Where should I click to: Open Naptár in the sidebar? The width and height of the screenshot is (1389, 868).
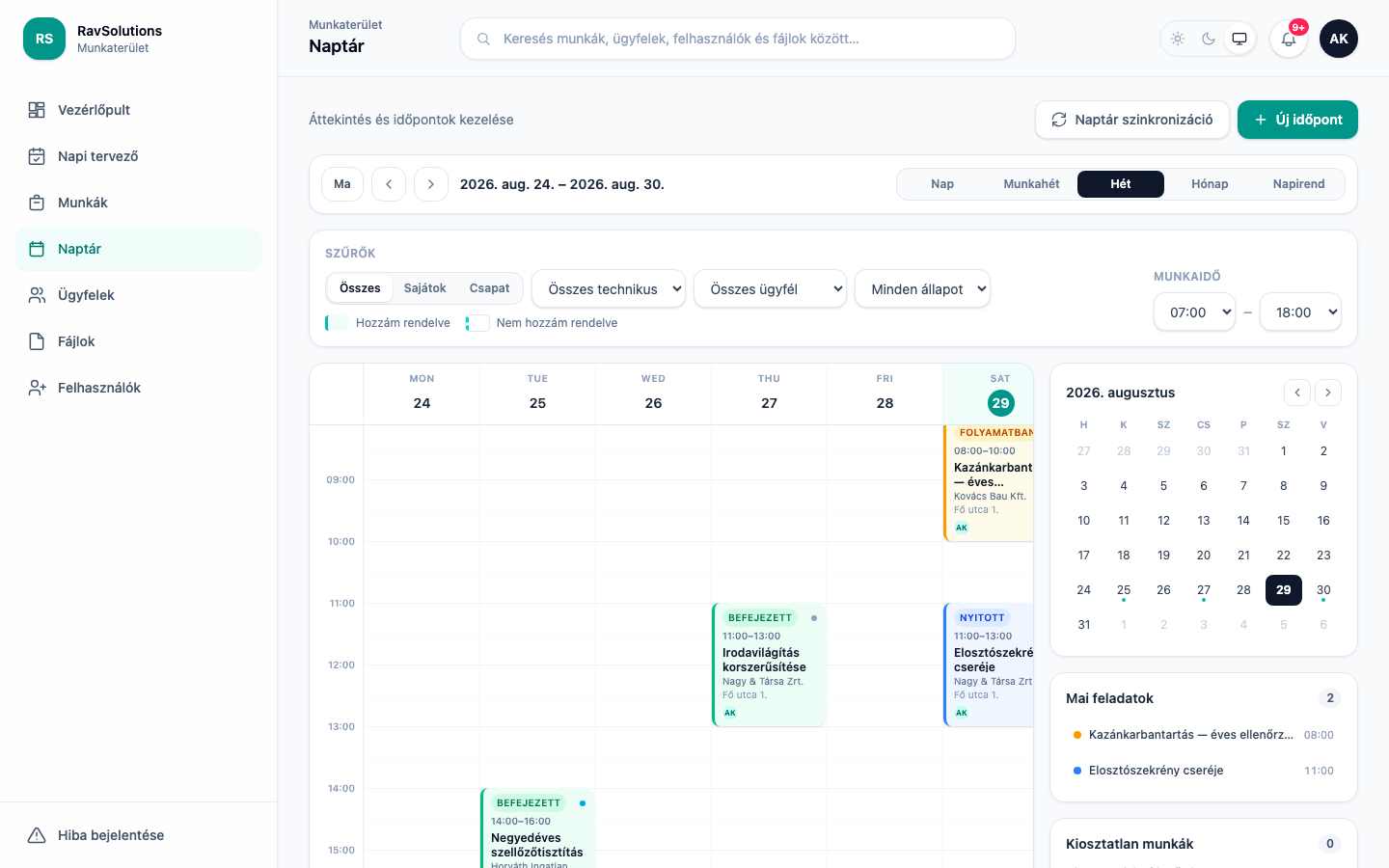139,249
